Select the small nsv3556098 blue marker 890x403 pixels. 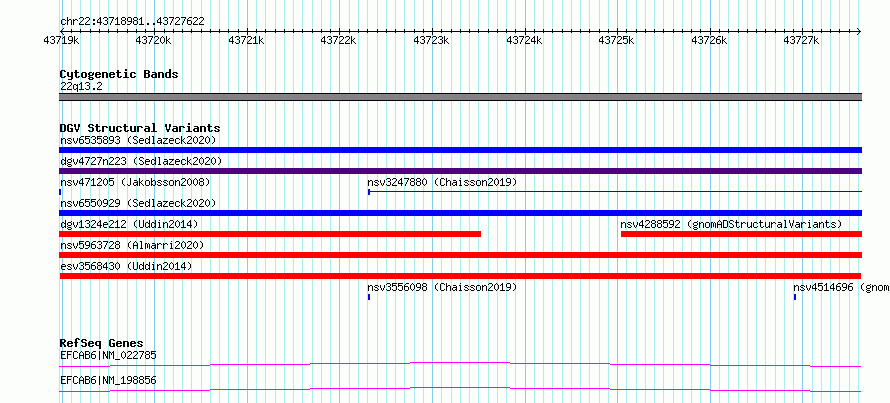point(369,297)
